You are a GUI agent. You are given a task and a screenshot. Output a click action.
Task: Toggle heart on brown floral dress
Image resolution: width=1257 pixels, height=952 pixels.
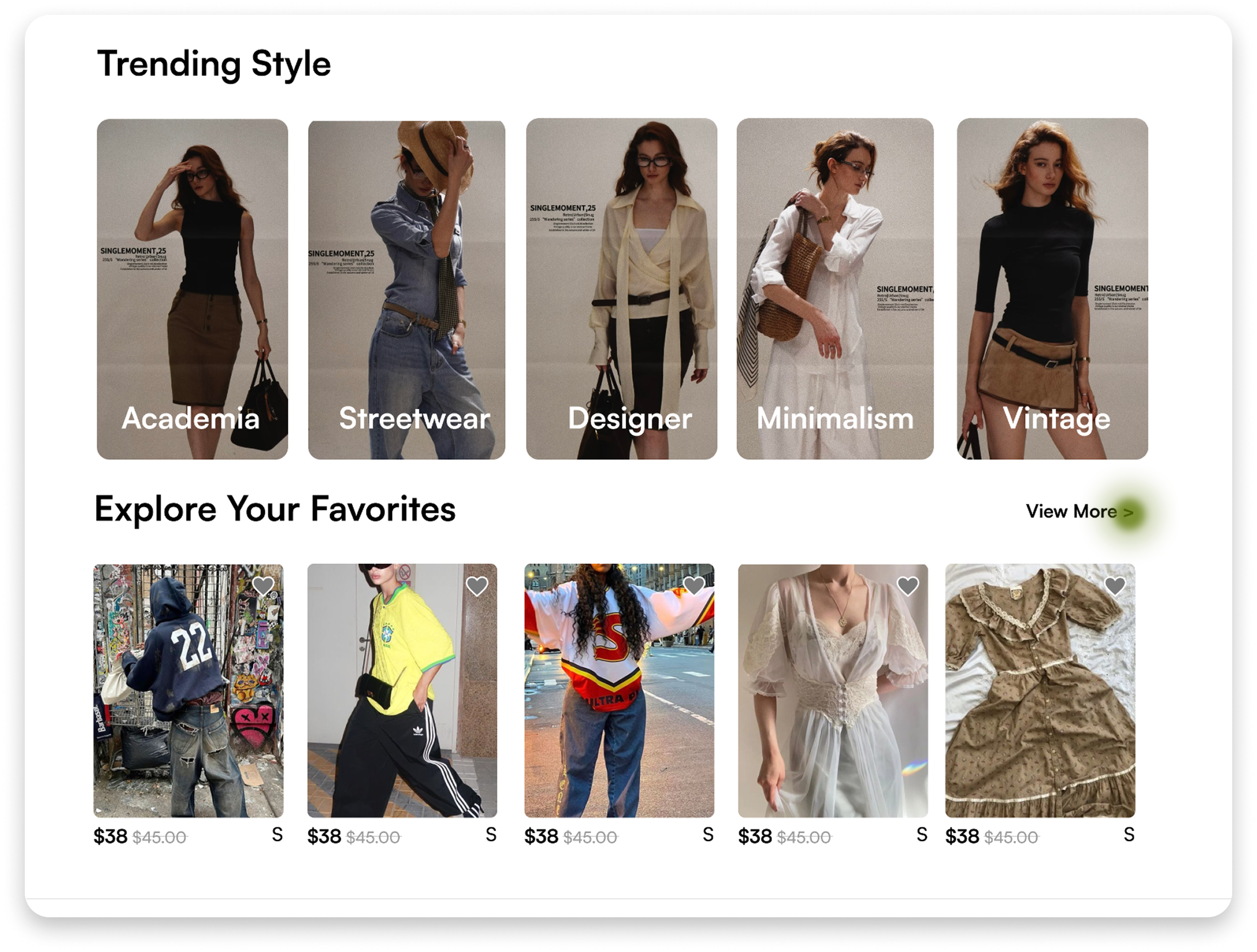[1114, 586]
